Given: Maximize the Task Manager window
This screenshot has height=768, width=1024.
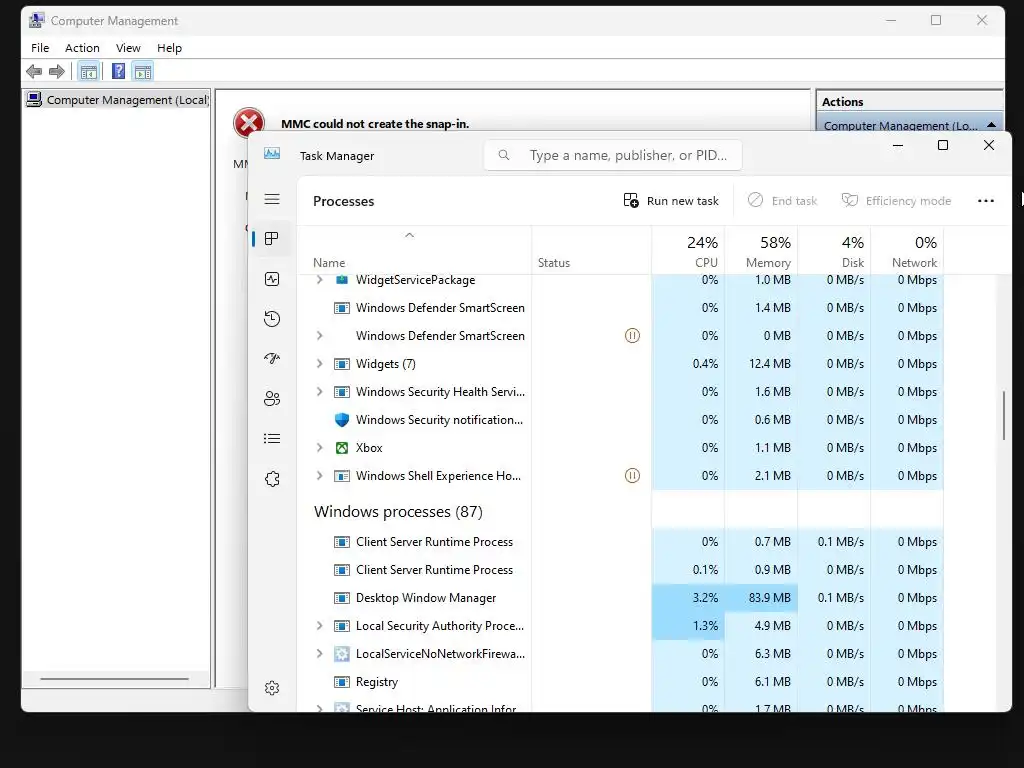Looking at the screenshot, I should [942, 145].
